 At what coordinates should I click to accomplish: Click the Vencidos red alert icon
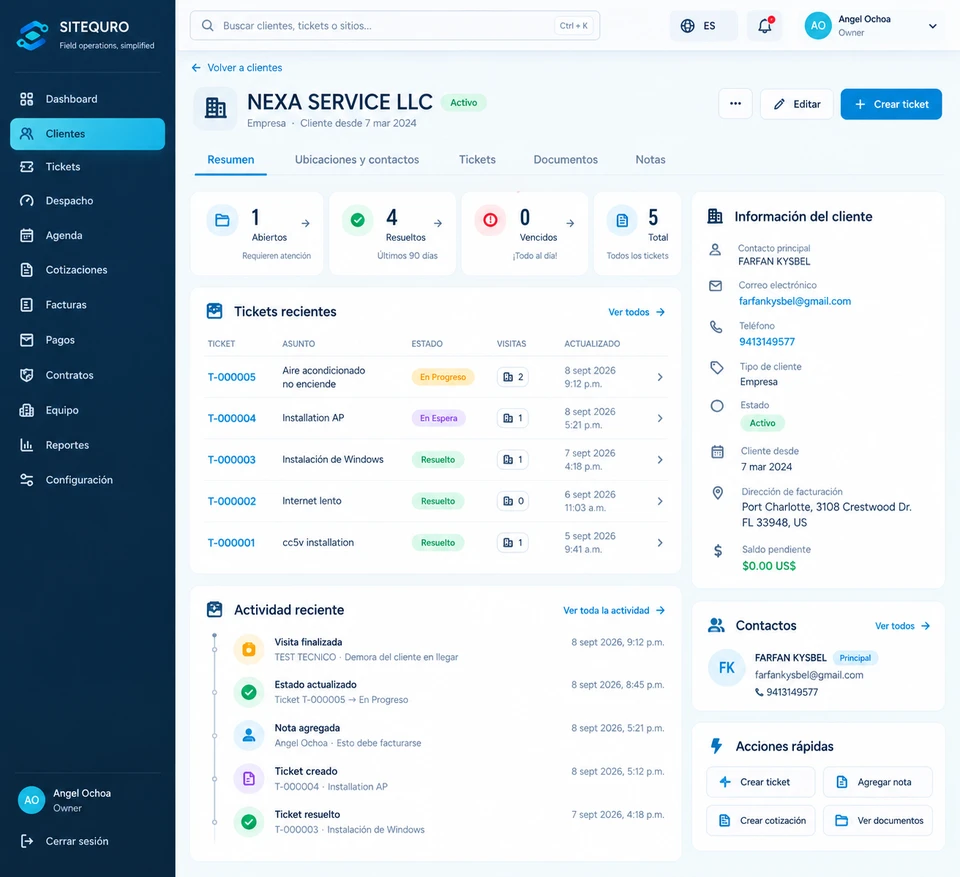pyautogui.click(x=490, y=220)
